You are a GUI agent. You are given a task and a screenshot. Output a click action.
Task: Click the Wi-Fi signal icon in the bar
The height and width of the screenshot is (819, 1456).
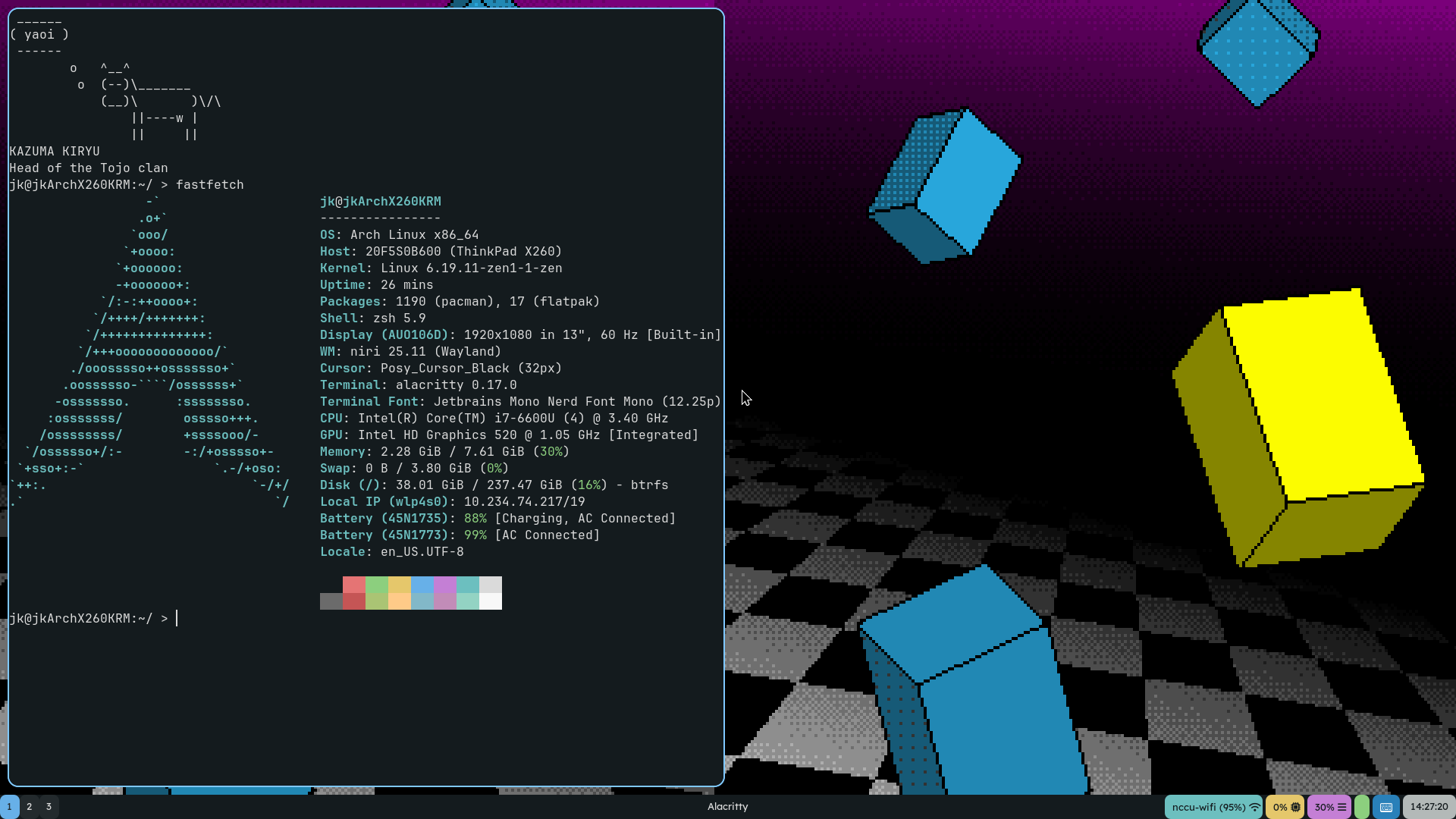pos(1254,807)
